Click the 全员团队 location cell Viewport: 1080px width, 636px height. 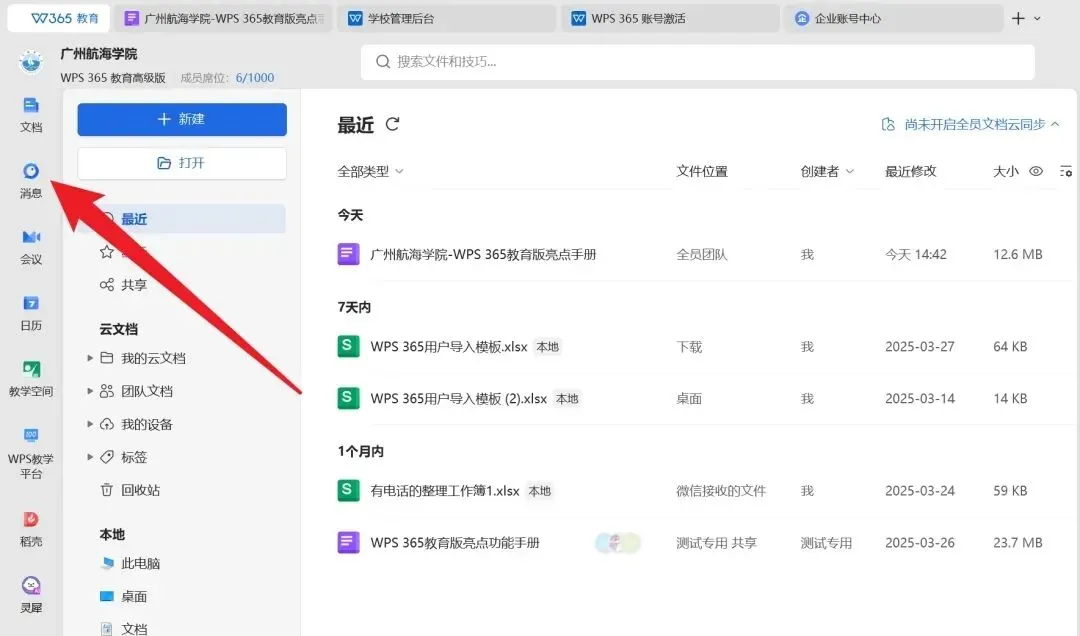701,254
